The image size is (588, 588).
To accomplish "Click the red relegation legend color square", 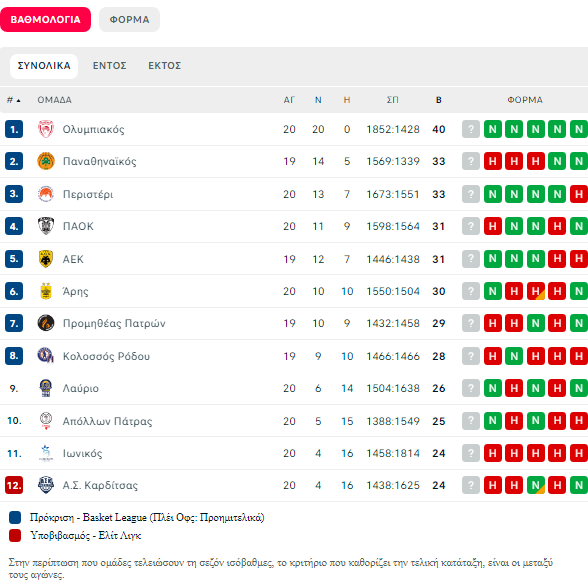I will [15, 536].
